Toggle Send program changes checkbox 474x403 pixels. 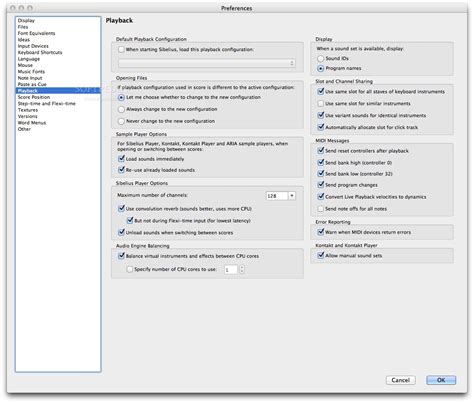click(320, 185)
